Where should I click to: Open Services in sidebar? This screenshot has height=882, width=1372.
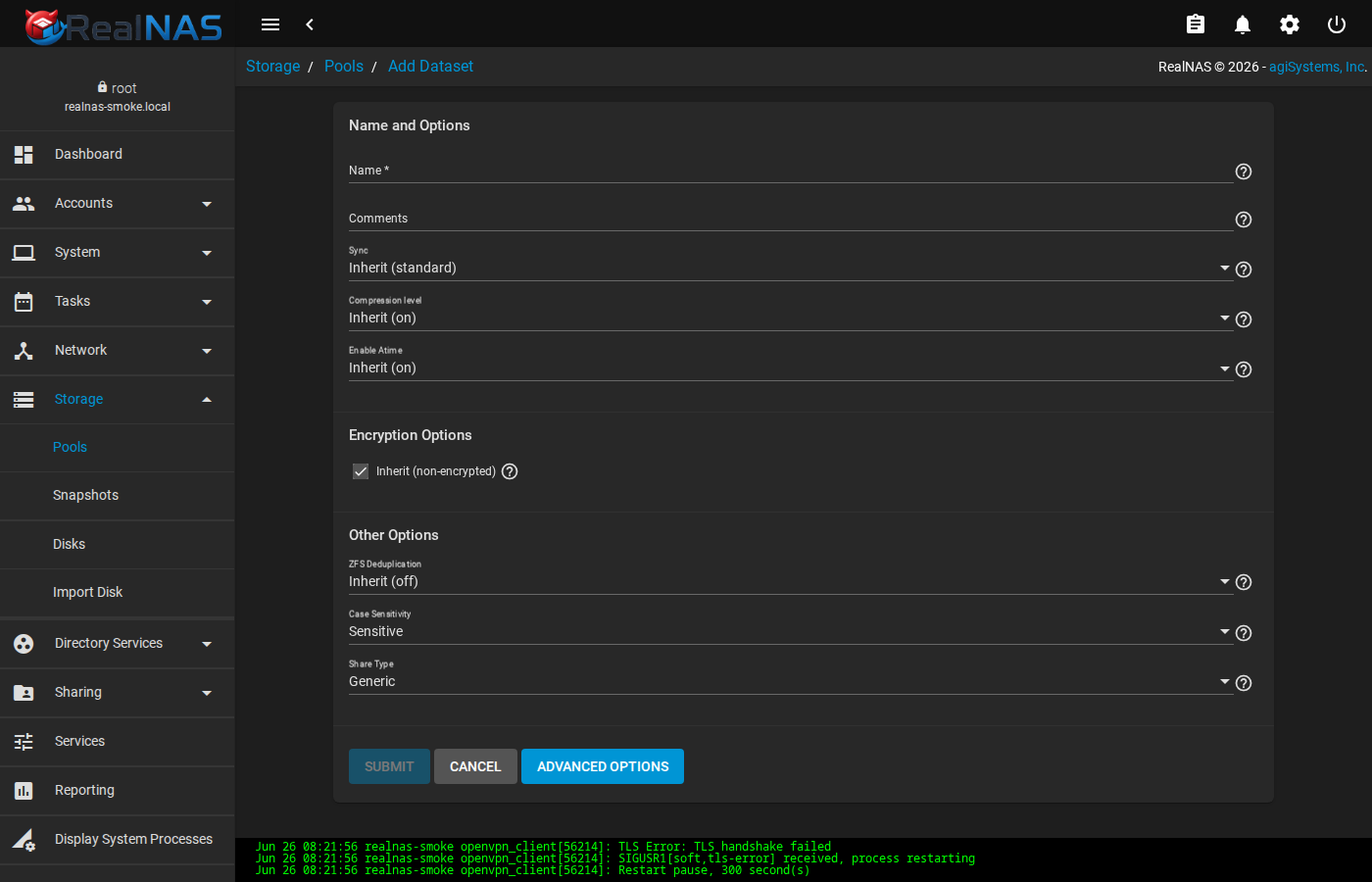tap(118, 741)
